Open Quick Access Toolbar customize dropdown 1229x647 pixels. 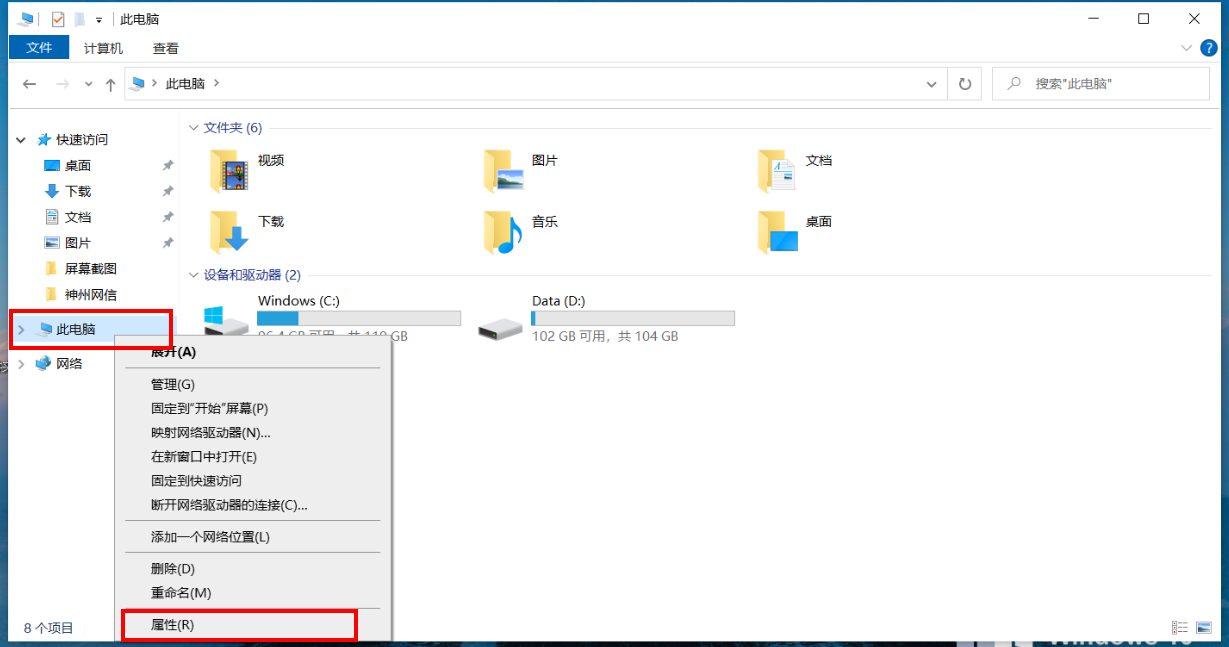coord(99,19)
